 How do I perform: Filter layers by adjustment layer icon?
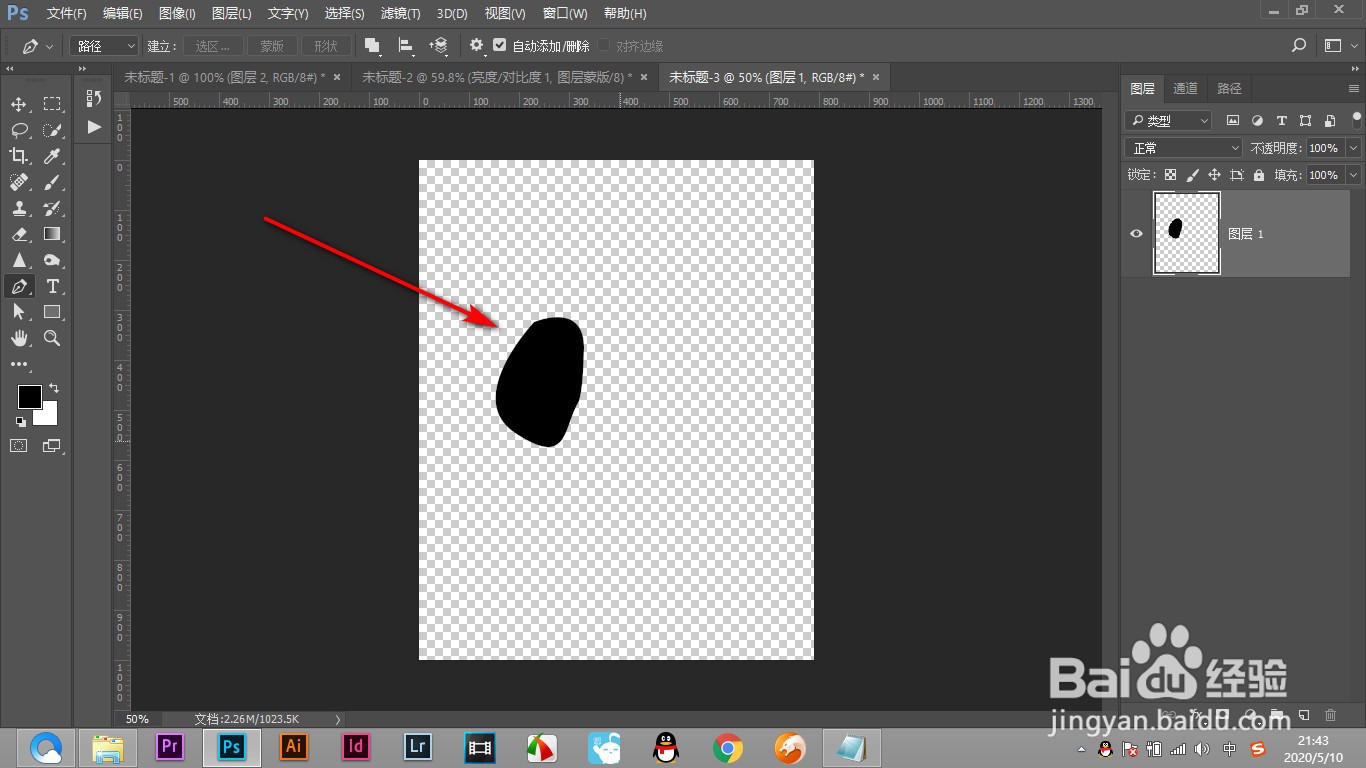(1257, 120)
